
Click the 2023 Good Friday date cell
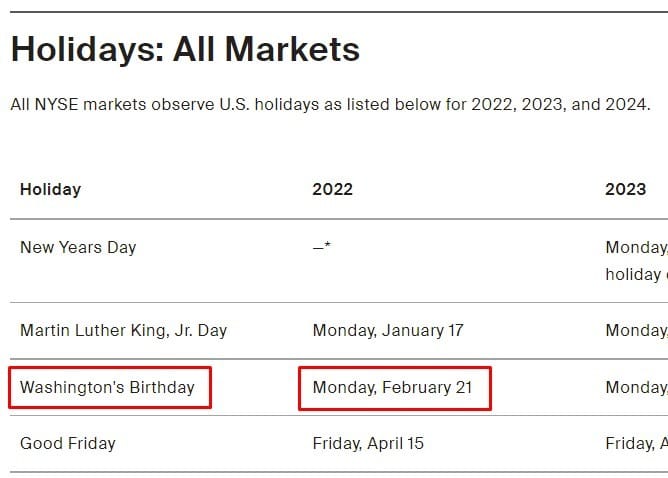tap(636, 443)
